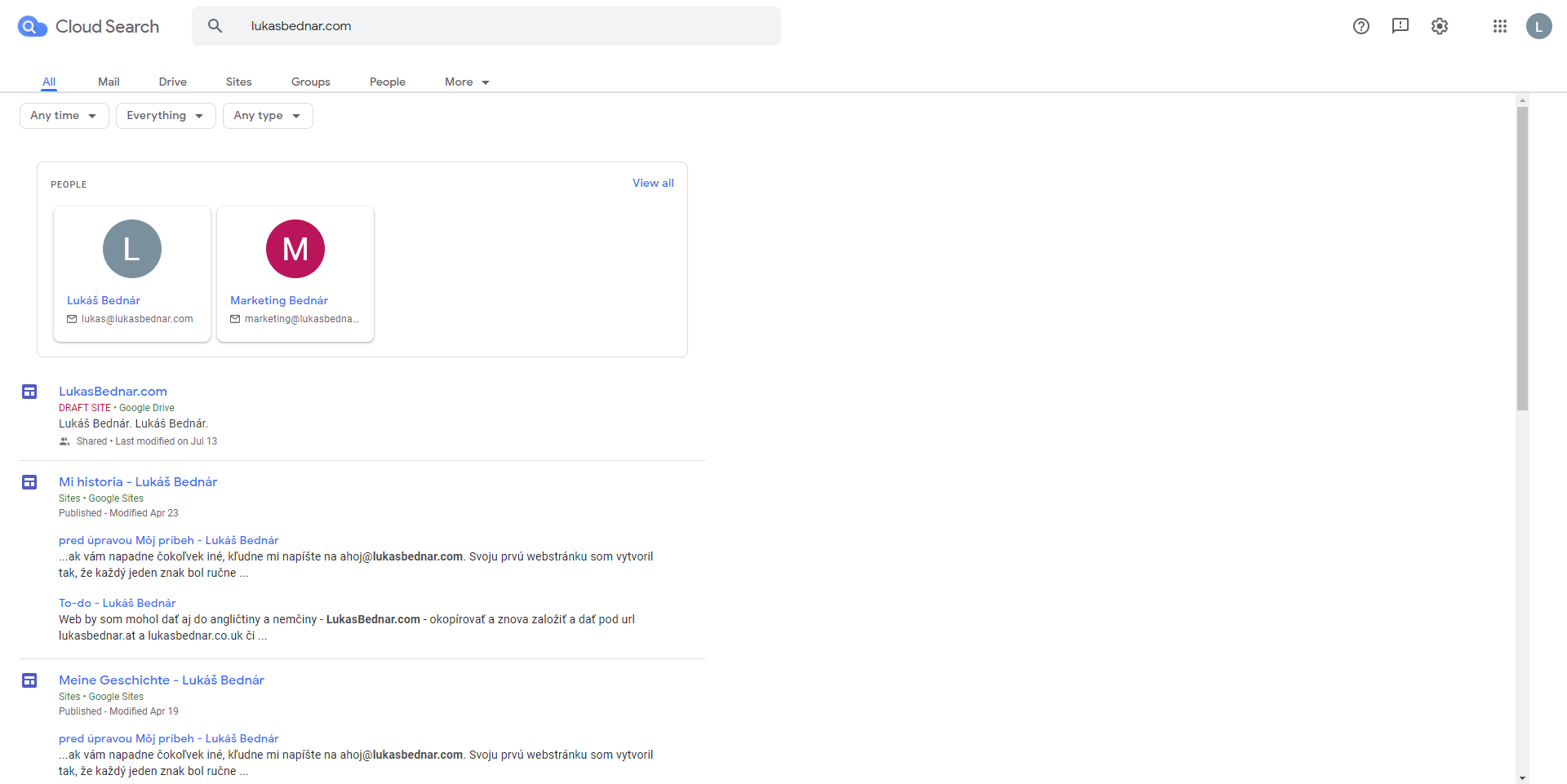Switch to the Sites tab
This screenshot has width=1567, height=784.
(x=239, y=82)
